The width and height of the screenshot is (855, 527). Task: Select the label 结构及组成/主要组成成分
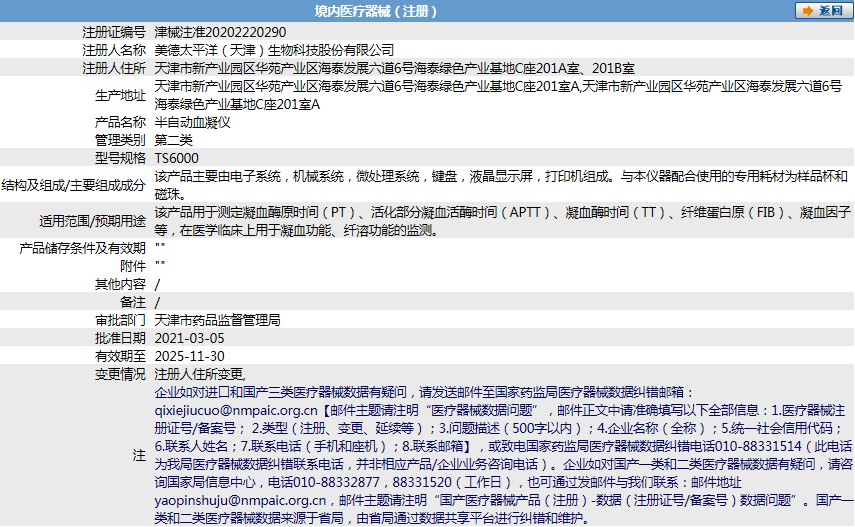74,185
